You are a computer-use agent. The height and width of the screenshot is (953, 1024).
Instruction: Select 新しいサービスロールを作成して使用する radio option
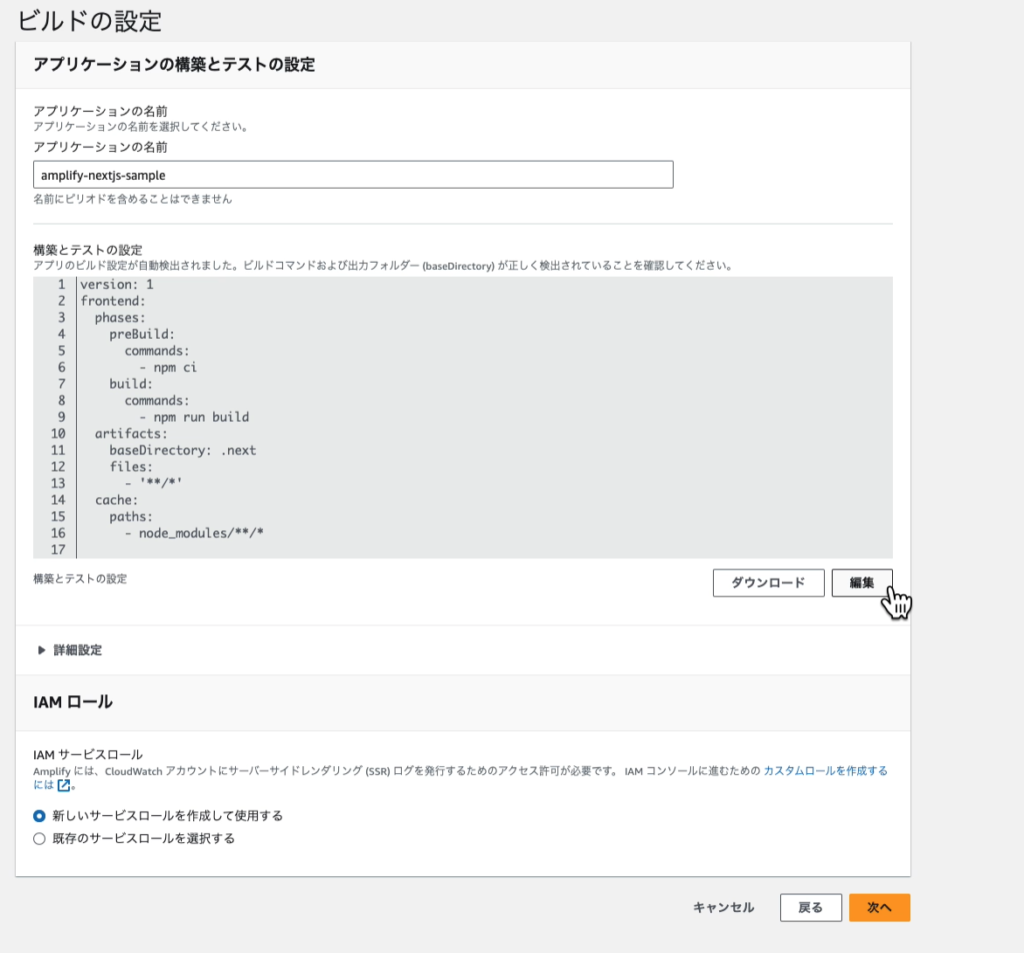(x=40, y=816)
